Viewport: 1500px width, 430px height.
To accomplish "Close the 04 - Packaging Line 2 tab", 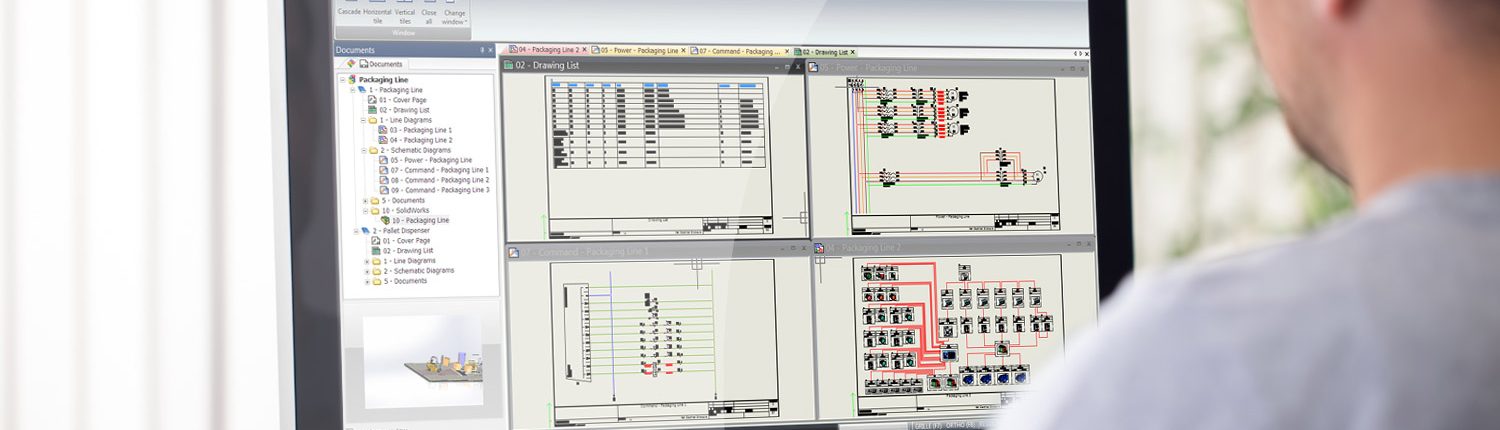I will tap(585, 50).
